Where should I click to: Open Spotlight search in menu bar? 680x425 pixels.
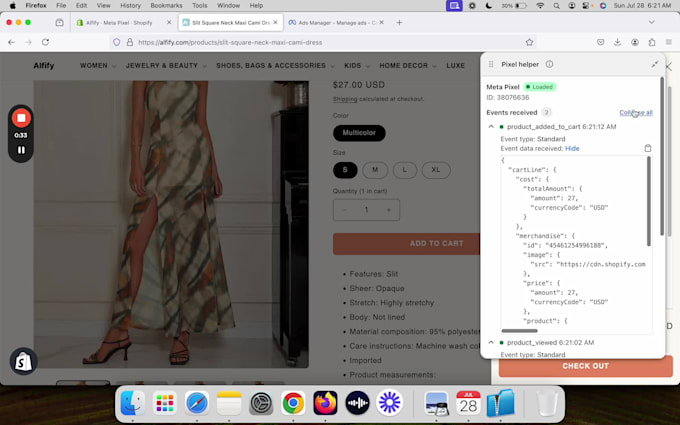(556, 6)
